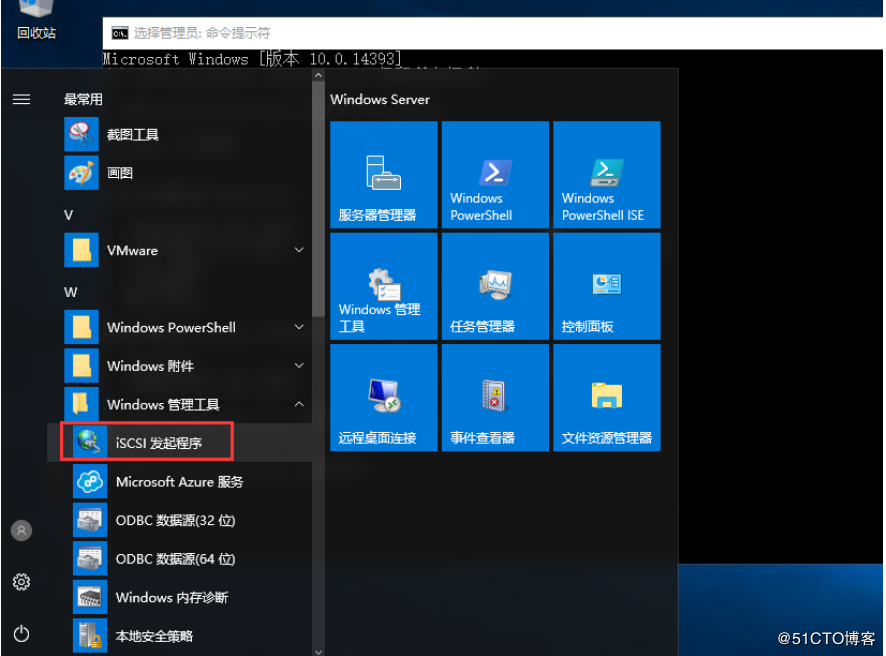Open 文件资源管理器 (File Explorer) tile
The width and height of the screenshot is (886, 656).
click(605, 397)
